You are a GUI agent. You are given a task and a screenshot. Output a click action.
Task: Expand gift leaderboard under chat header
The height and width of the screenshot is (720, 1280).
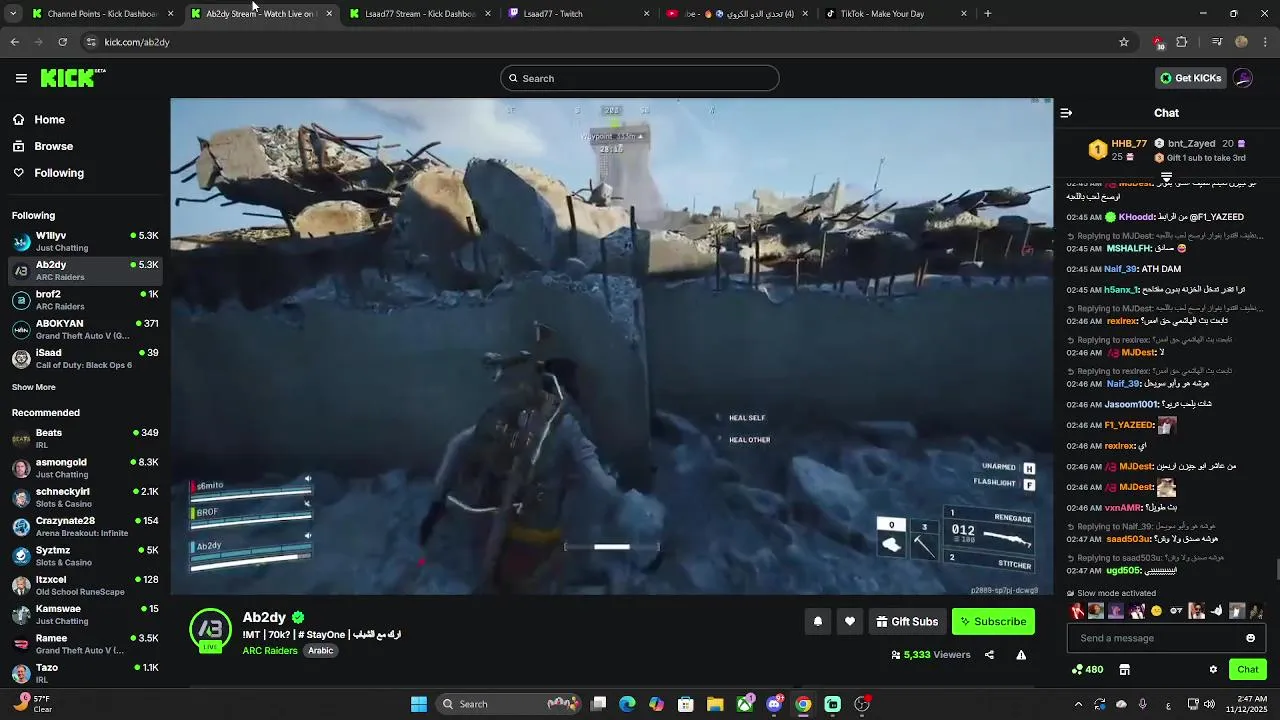click(x=1166, y=177)
